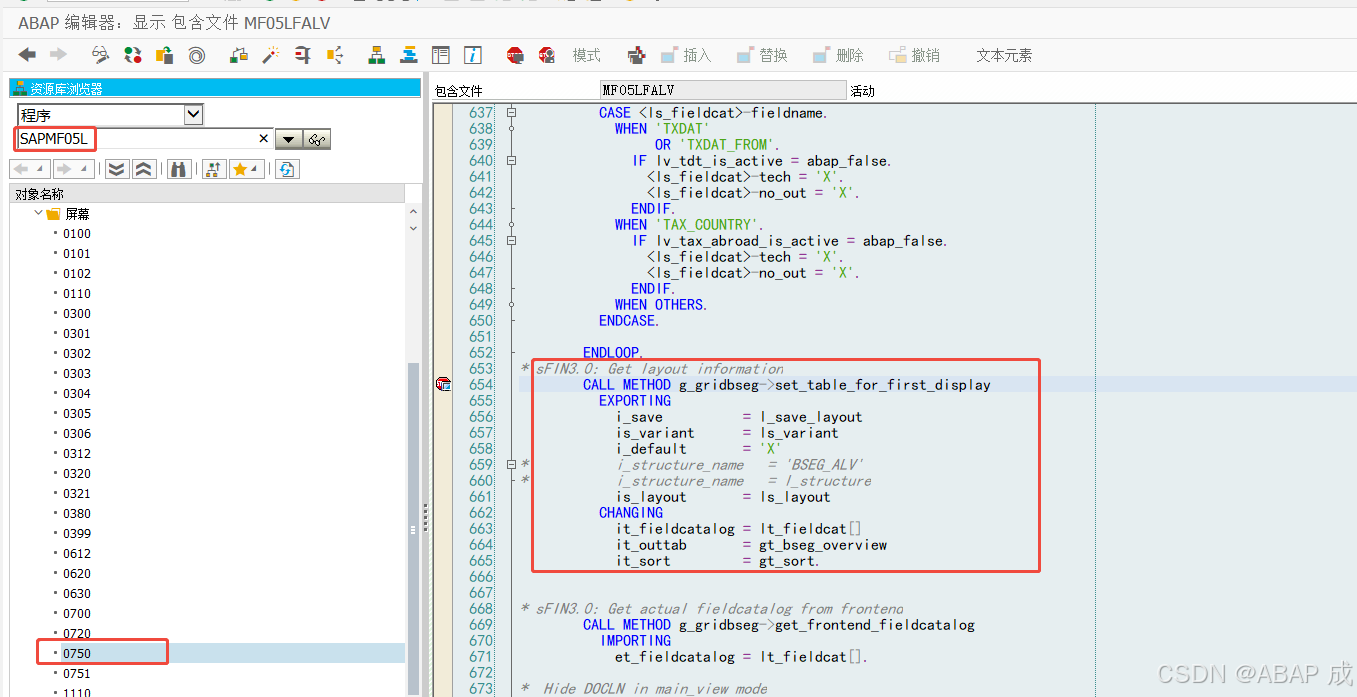Viewport: 1357px width, 697px height.
Task: Collapse the code fold marker at line 645
Action: (x=511, y=240)
